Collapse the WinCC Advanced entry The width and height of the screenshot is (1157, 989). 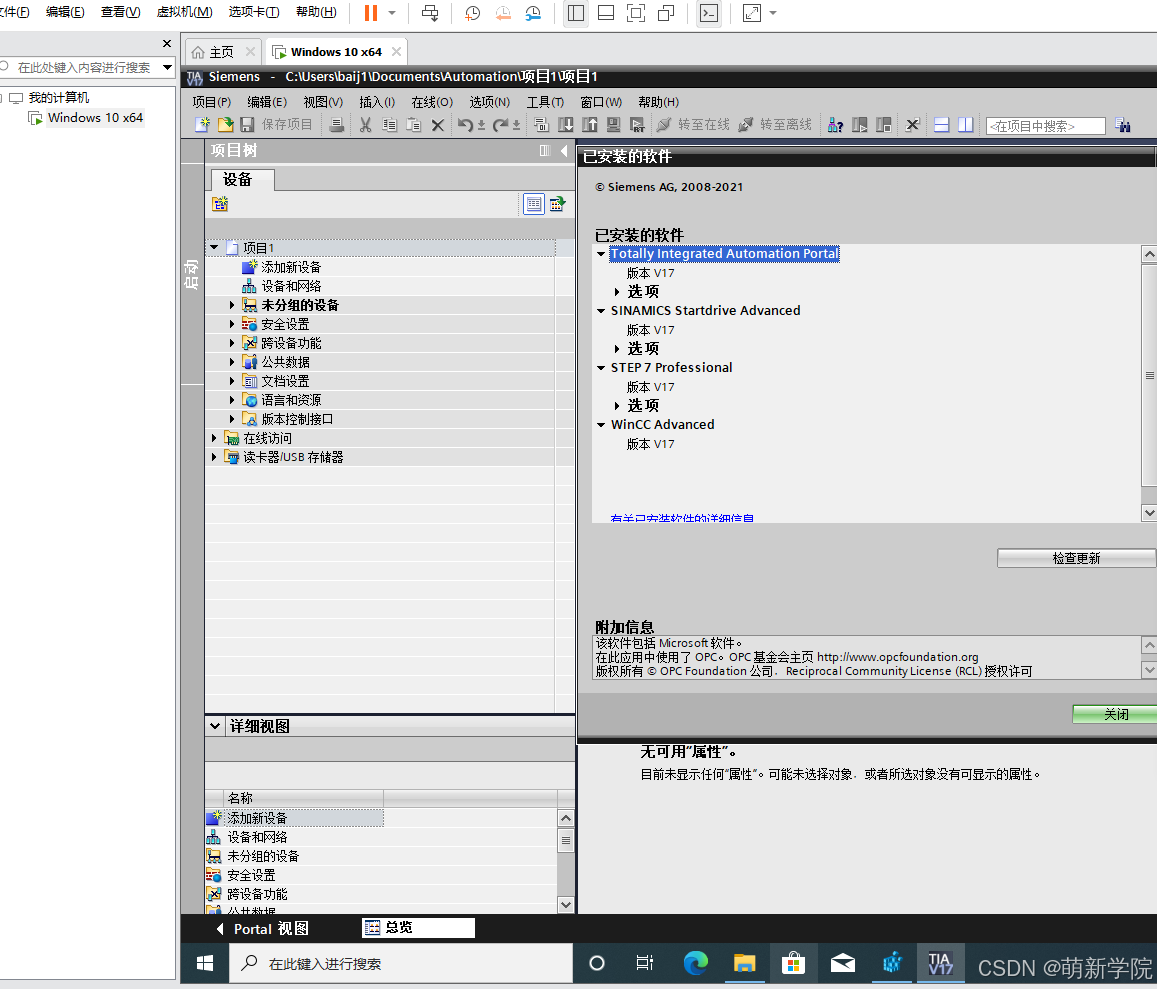click(x=601, y=425)
